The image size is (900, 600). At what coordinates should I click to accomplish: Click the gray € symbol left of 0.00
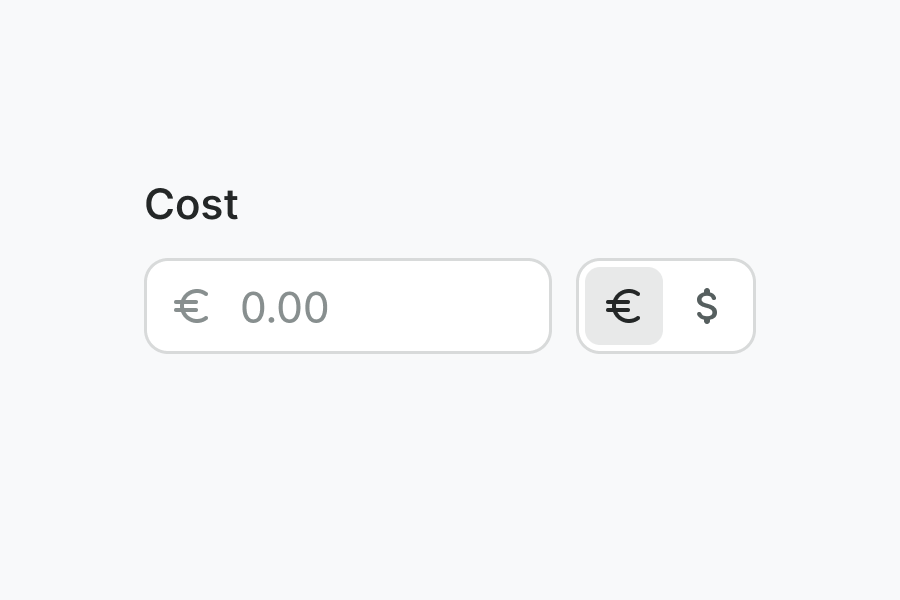[x=191, y=307]
